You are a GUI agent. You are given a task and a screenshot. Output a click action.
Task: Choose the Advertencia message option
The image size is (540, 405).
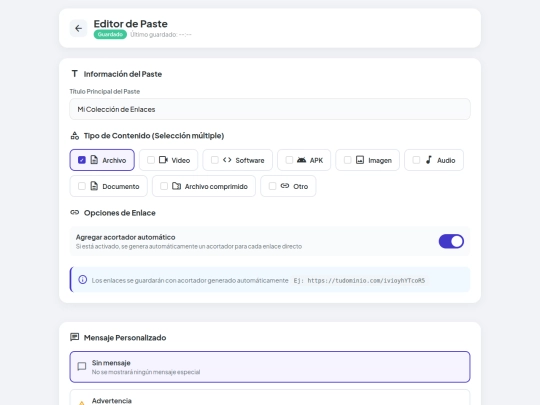click(270, 397)
